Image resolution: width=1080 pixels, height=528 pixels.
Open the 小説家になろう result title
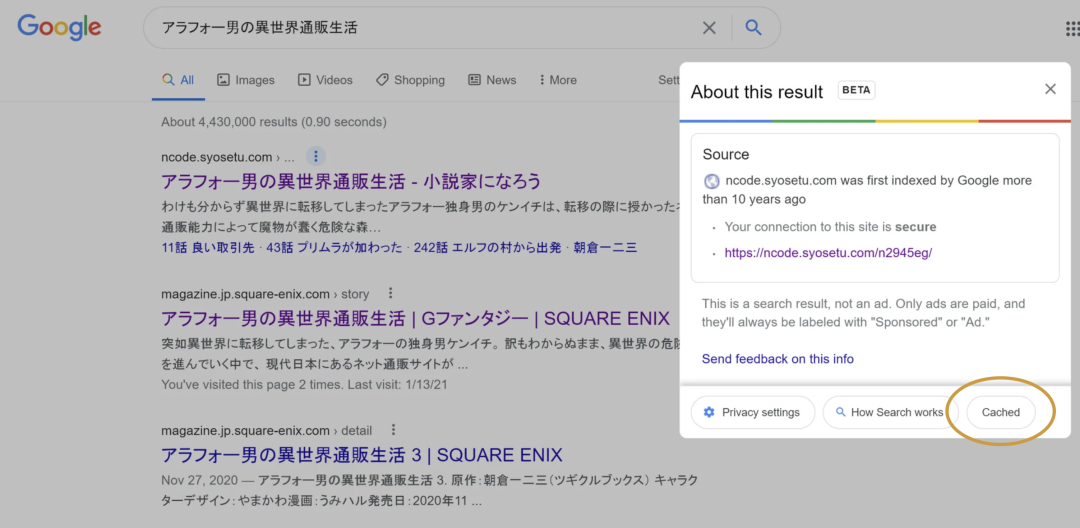[351, 181]
